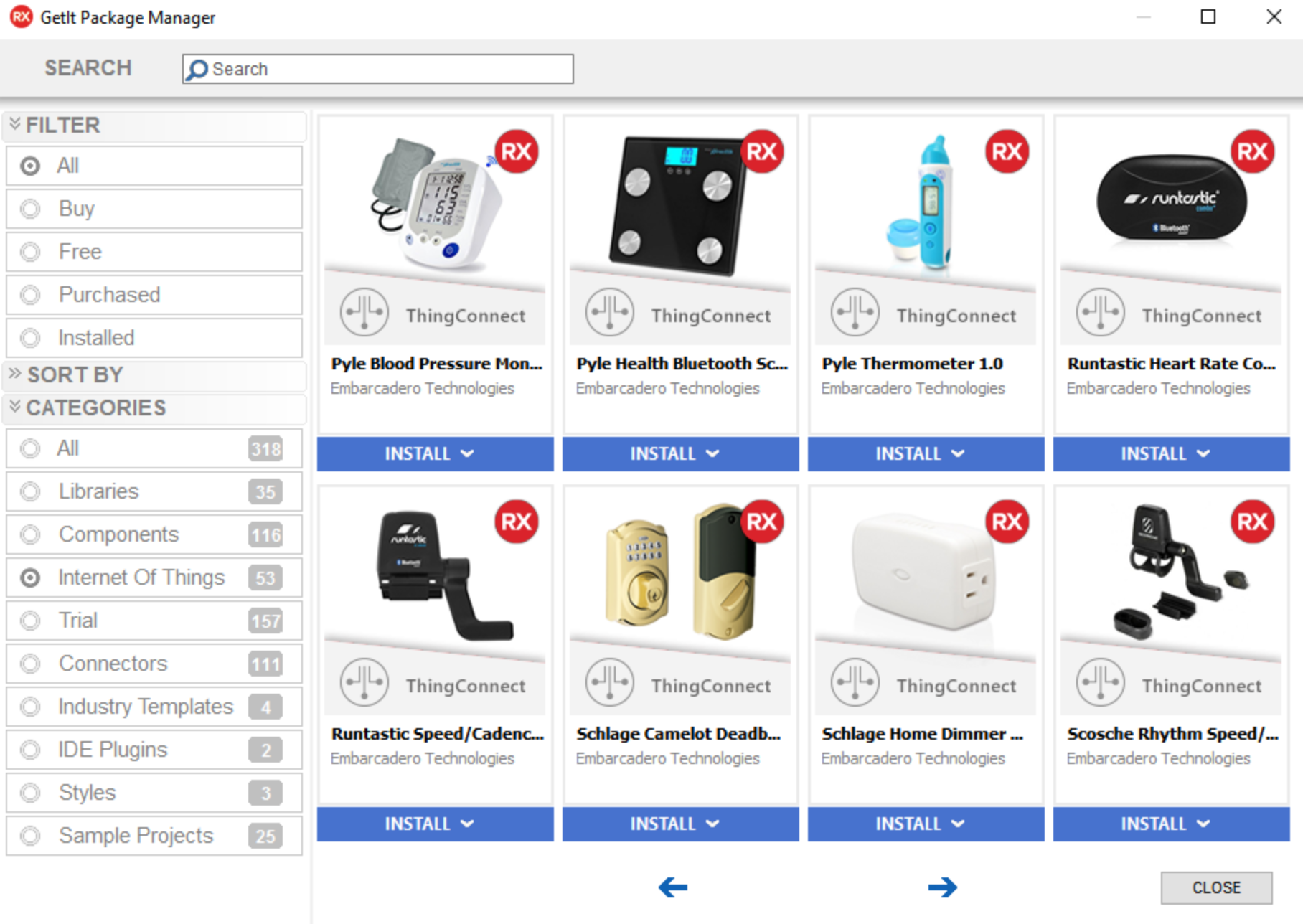Screen dimensions: 1303x924
Task: Select the Libraries category
Action: point(154,491)
